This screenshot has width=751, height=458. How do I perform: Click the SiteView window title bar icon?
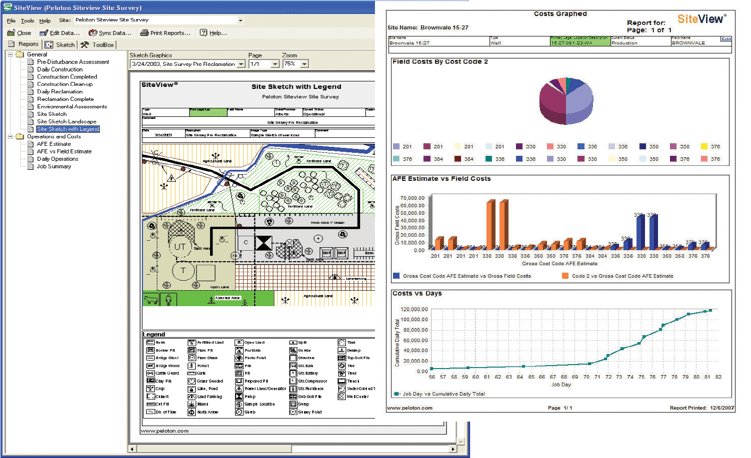[7, 7]
